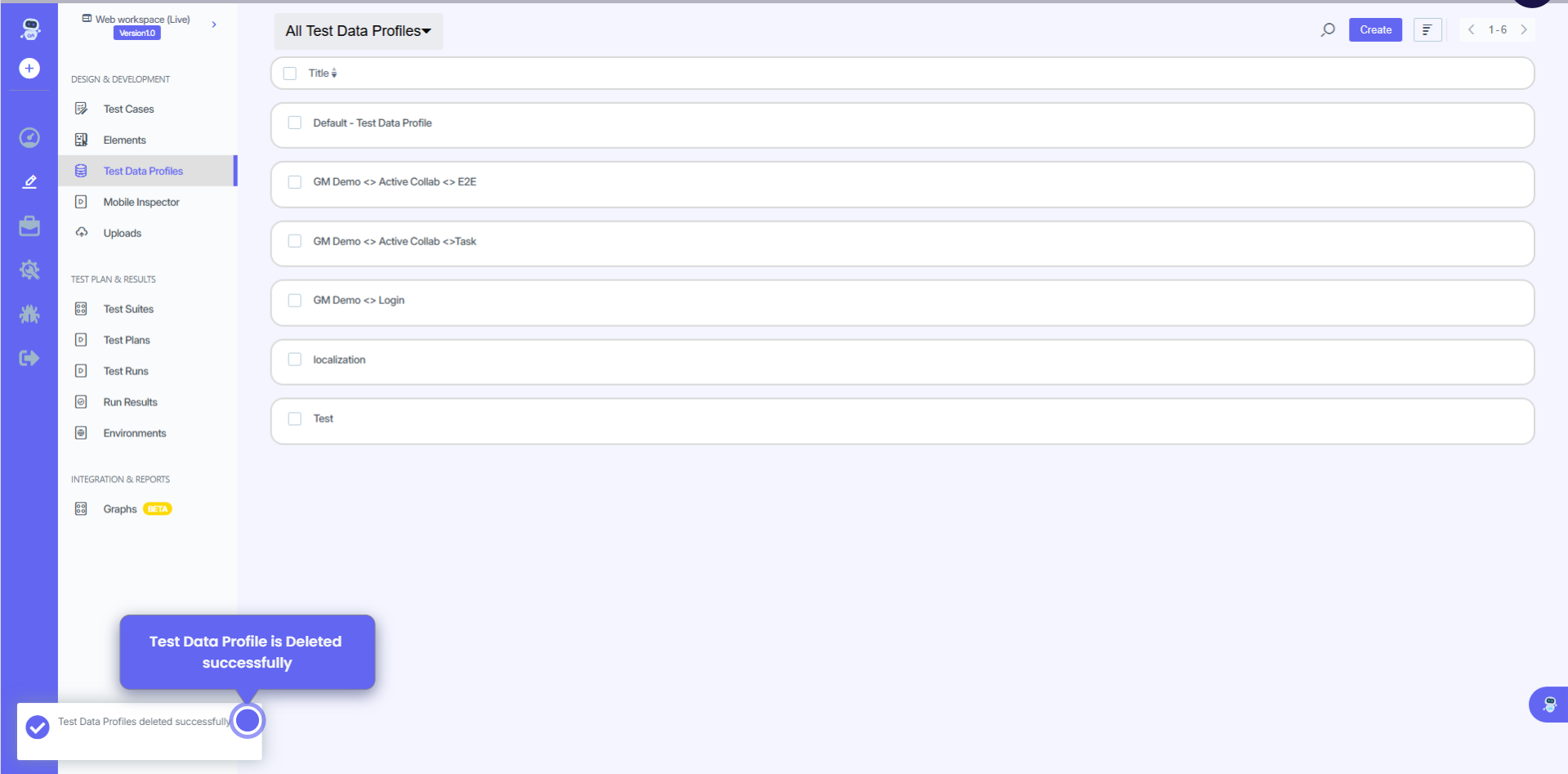Open Test Cases in the sidebar
The image size is (1568, 774).
tap(128, 109)
